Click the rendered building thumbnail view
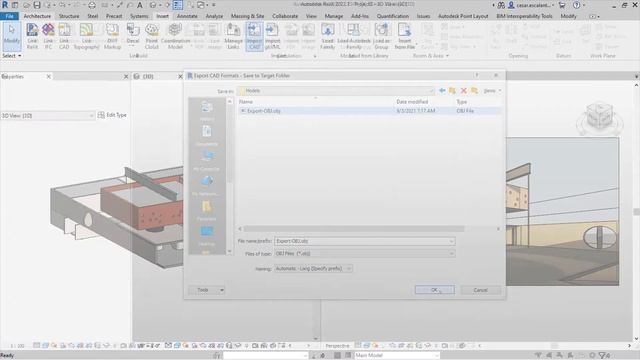The image size is (640, 360). tap(562, 211)
